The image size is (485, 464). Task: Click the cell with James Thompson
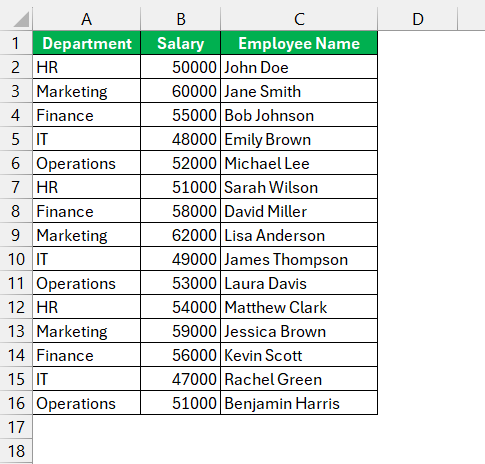tap(299, 259)
